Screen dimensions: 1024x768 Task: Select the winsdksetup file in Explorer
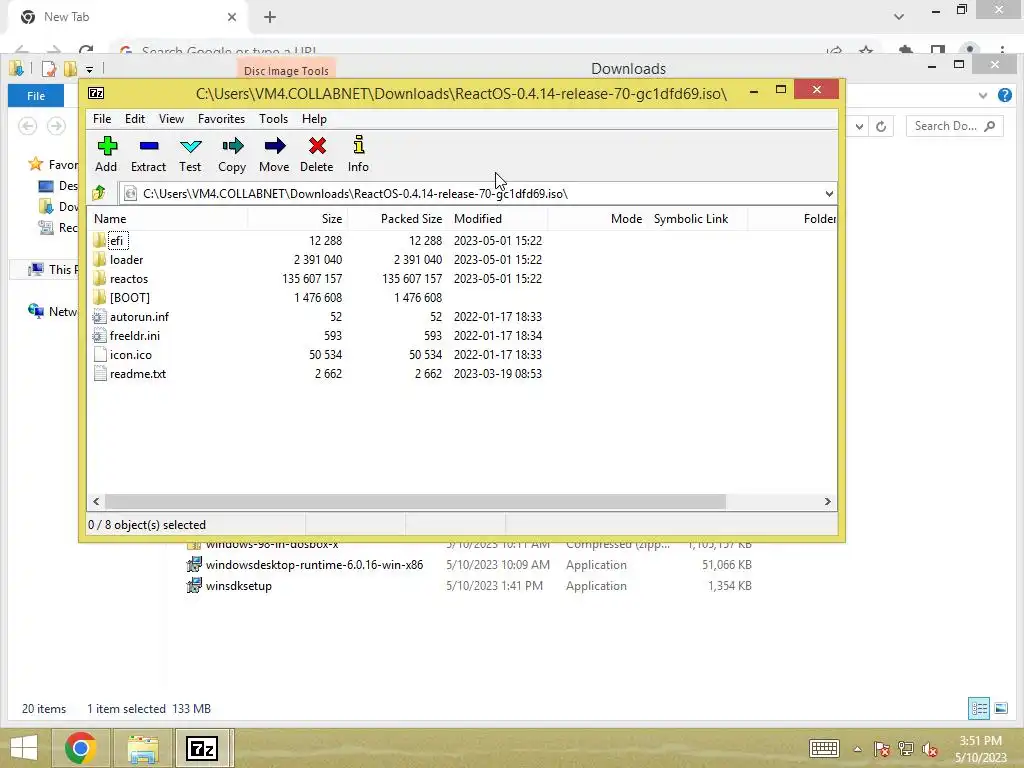coord(238,586)
